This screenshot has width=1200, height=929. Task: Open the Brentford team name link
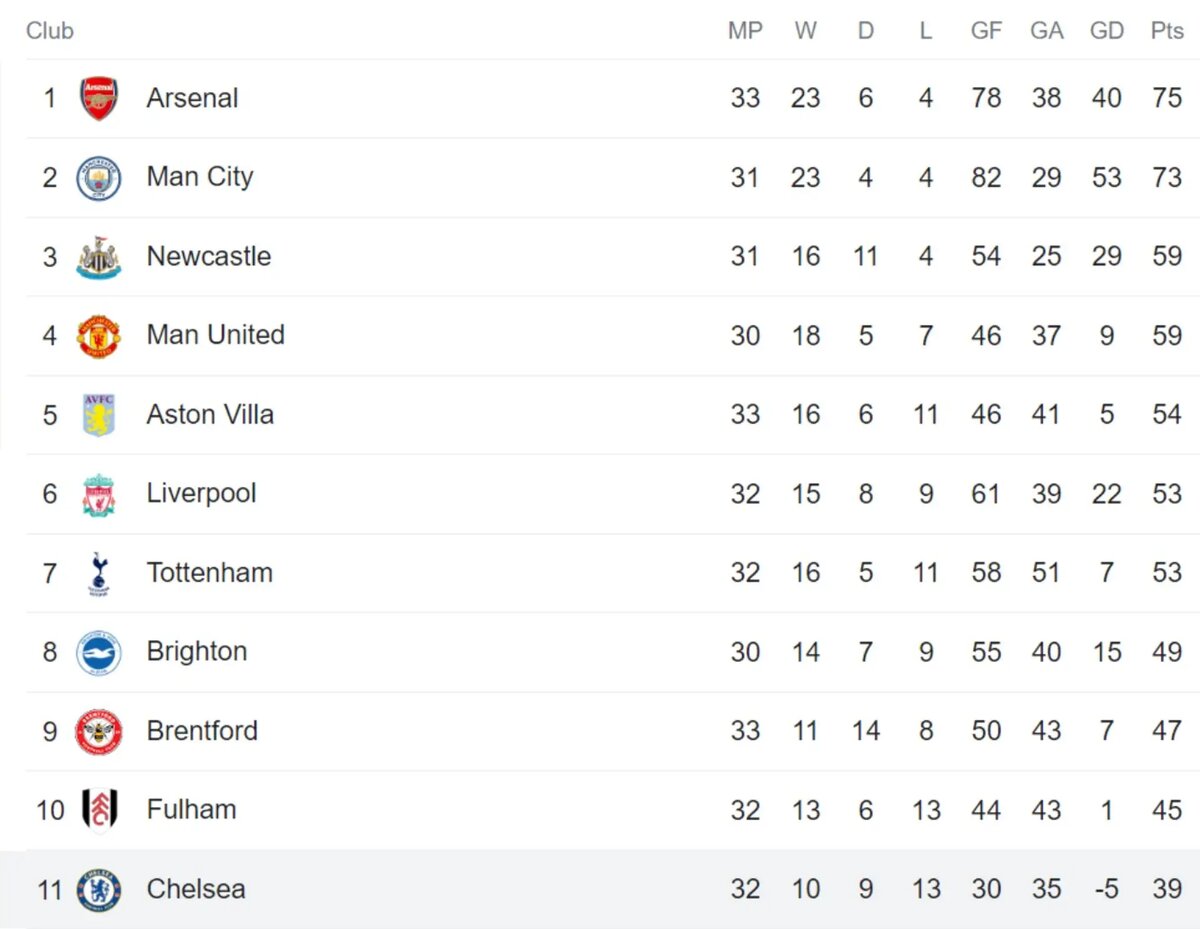(202, 731)
